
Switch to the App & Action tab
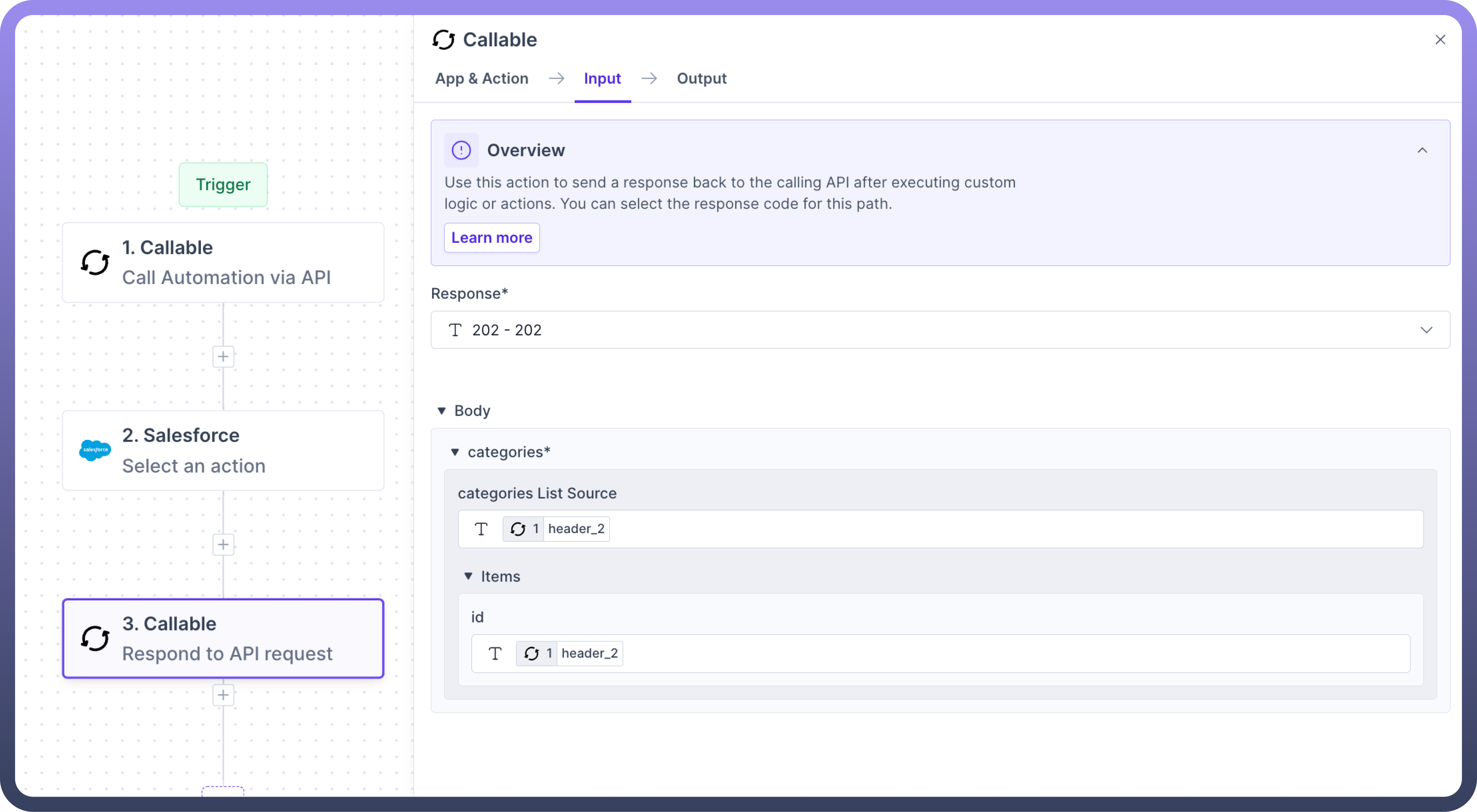coord(482,78)
